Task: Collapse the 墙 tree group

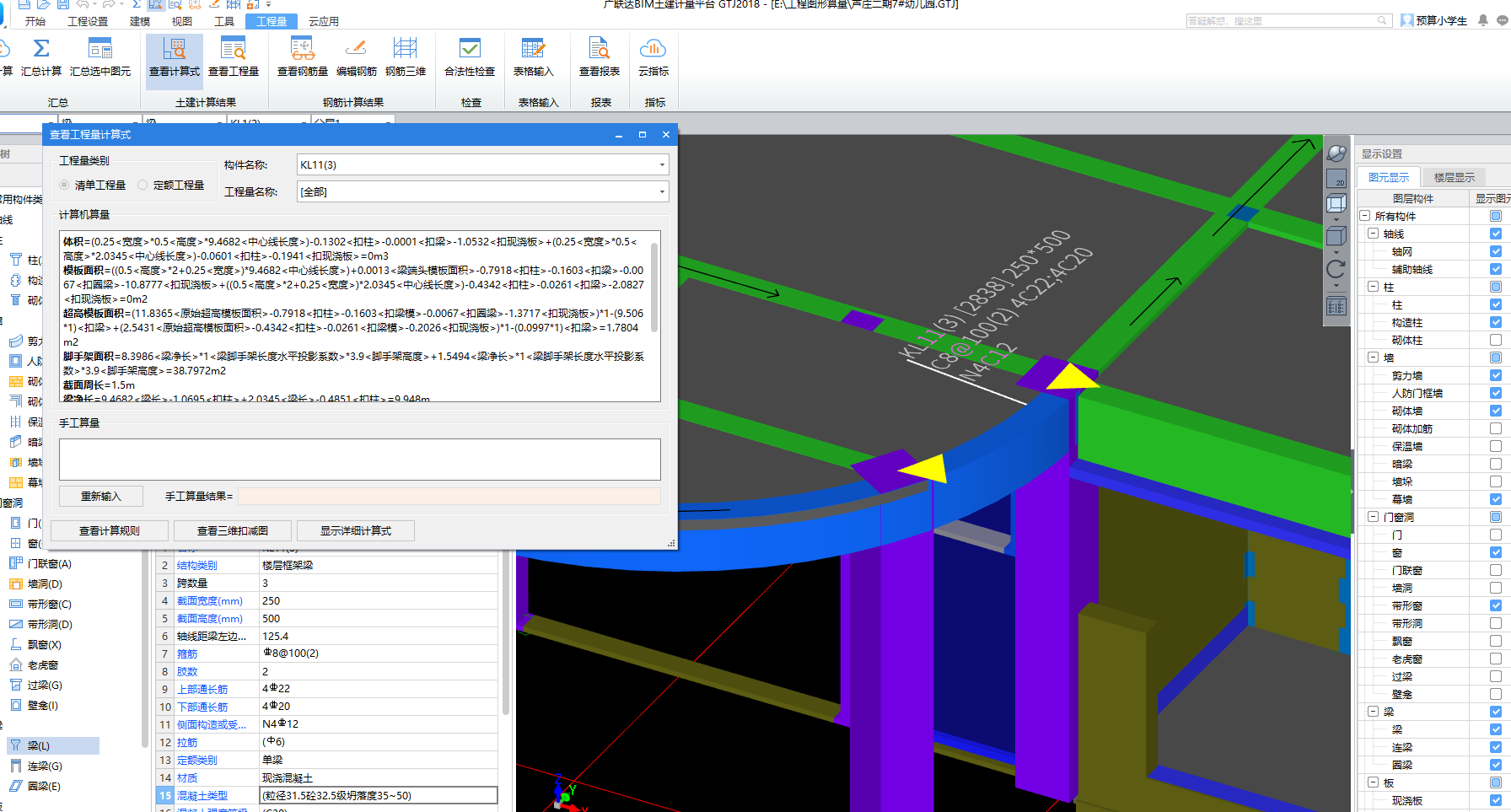Action: tap(1374, 358)
